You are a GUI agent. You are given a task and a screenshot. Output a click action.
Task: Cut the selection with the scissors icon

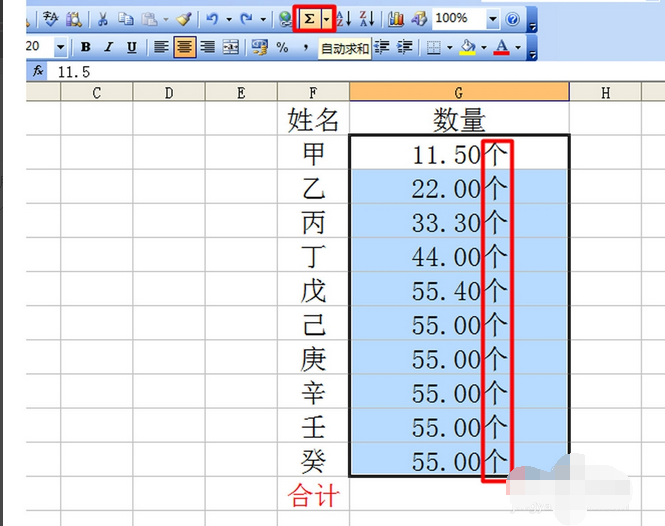click(103, 19)
